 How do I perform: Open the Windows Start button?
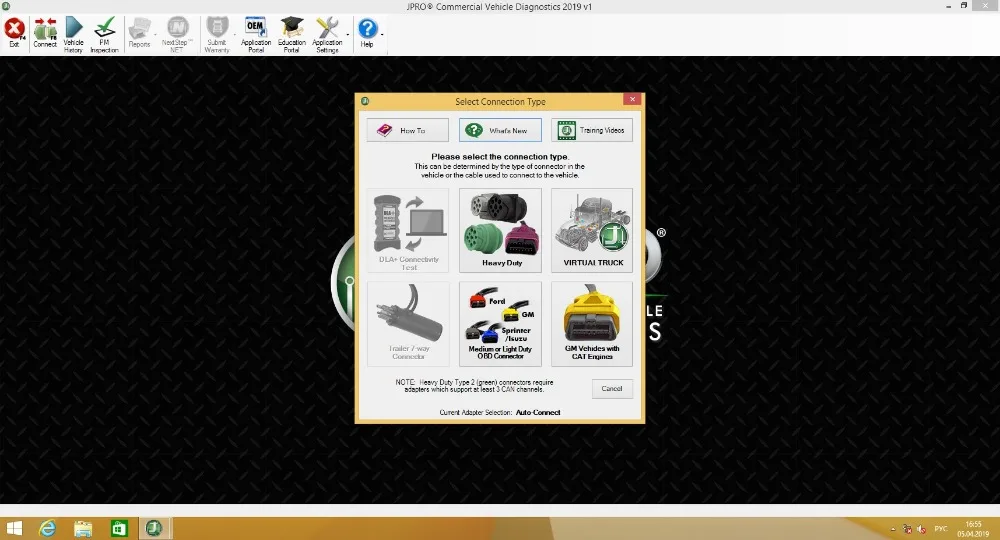point(14,529)
